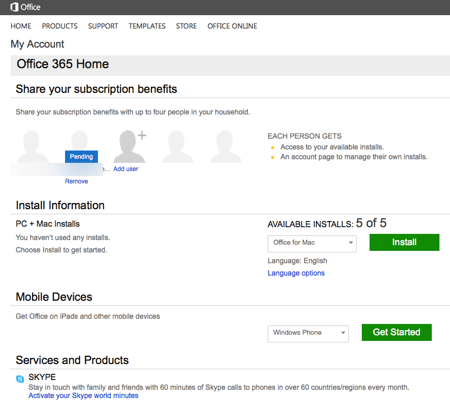Open Language options link
This screenshot has height=406, width=450.
[296, 273]
